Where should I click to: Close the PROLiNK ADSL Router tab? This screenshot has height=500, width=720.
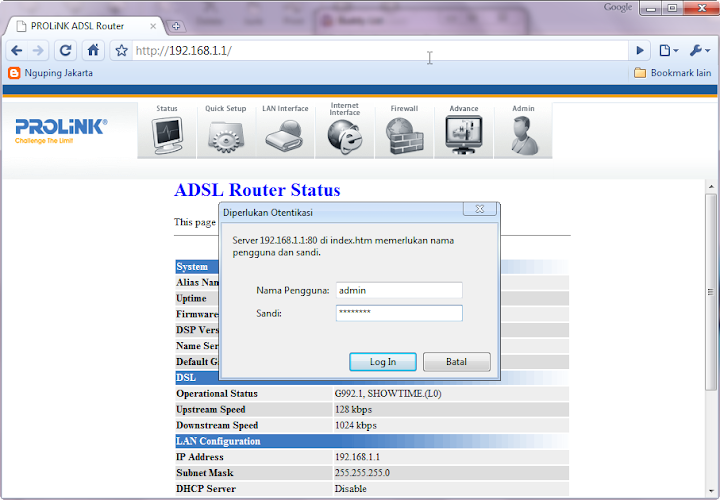coord(153,26)
